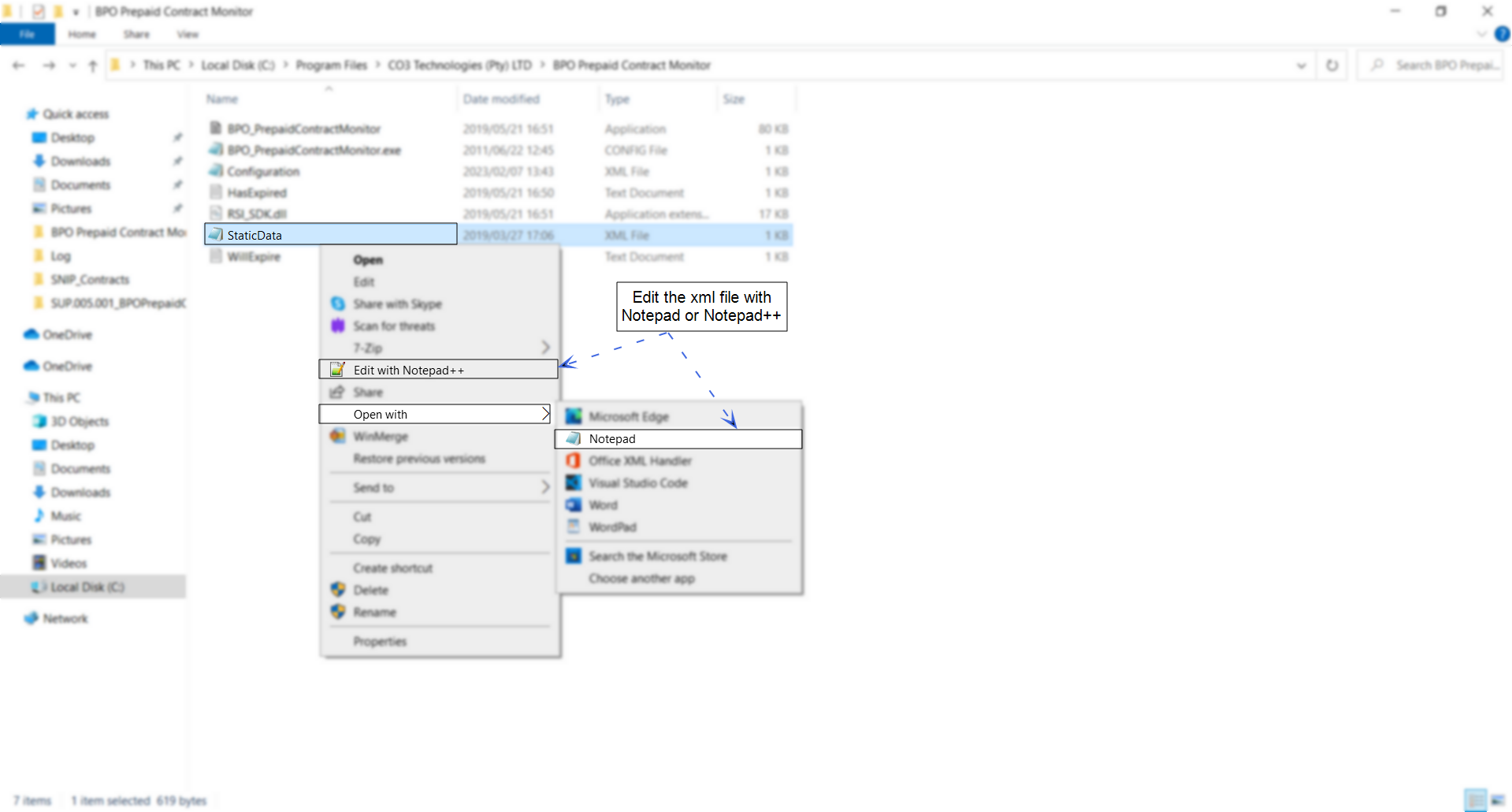Click the Help question mark icon
Screen dimensions: 1512x812
point(1503,34)
